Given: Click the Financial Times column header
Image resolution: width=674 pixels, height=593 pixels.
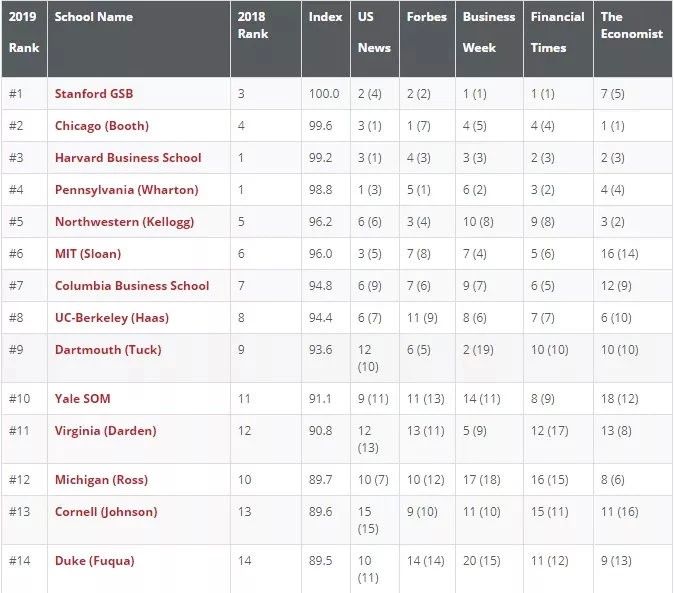Looking at the screenshot, I should [557, 32].
